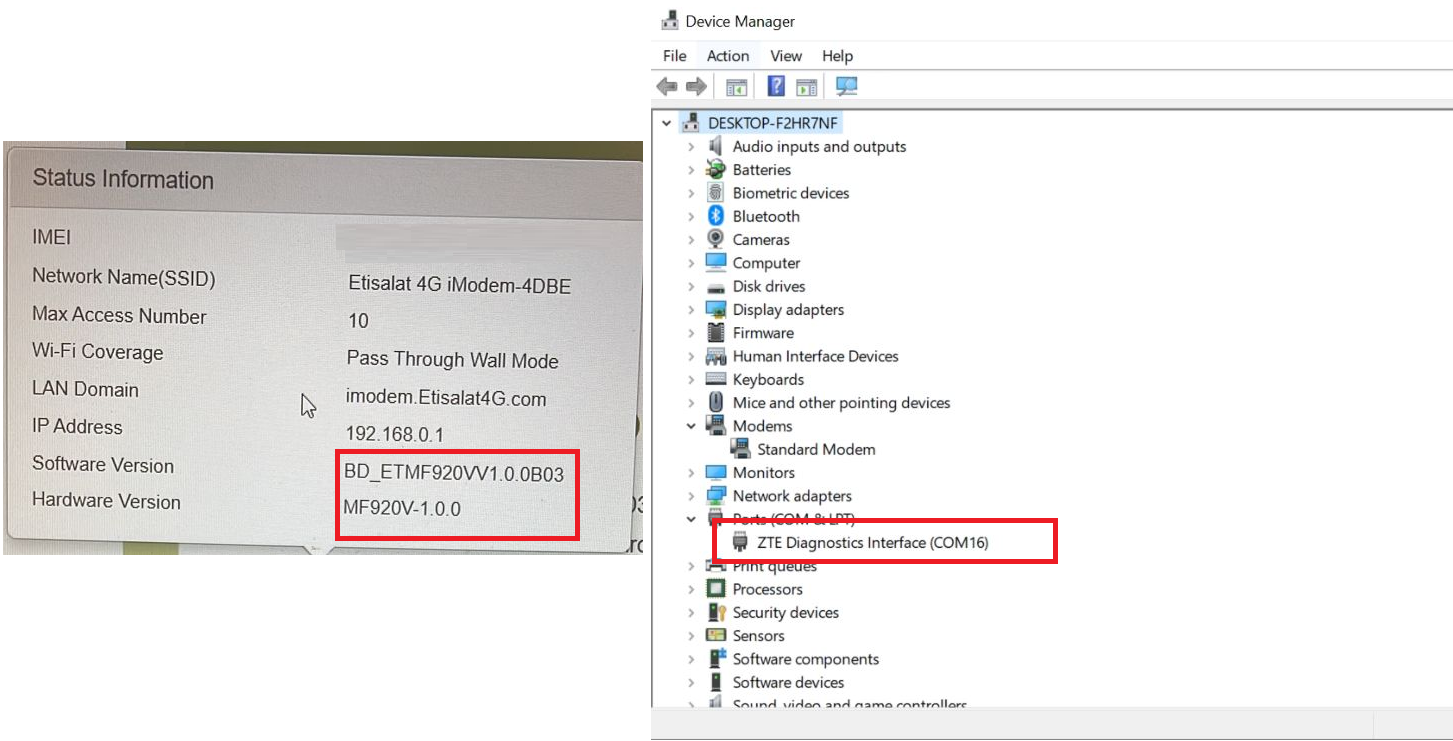
Task: Click the imodem.Etisalat4G.com LAN domain
Action: pos(446,399)
